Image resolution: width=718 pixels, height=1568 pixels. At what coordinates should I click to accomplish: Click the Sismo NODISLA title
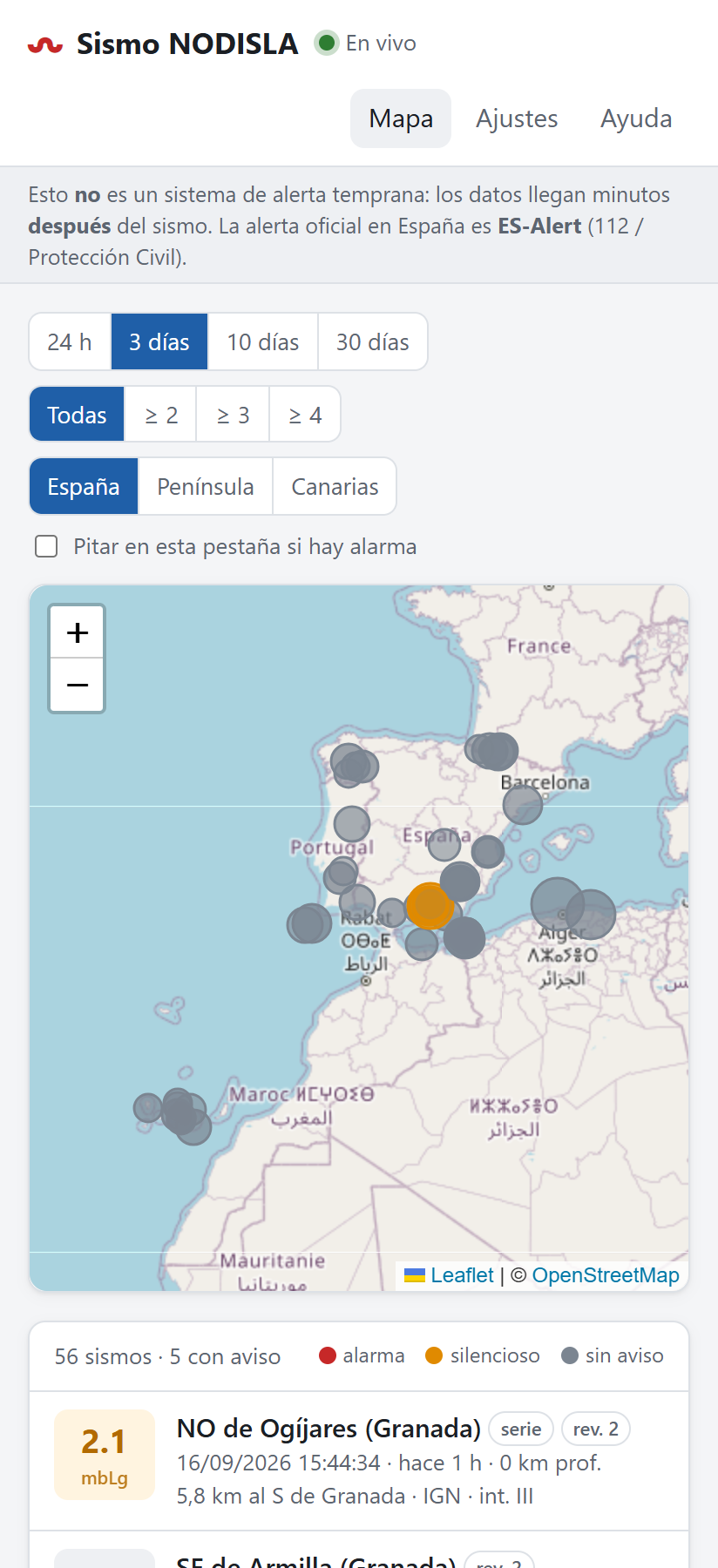click(x=187, y=44)
